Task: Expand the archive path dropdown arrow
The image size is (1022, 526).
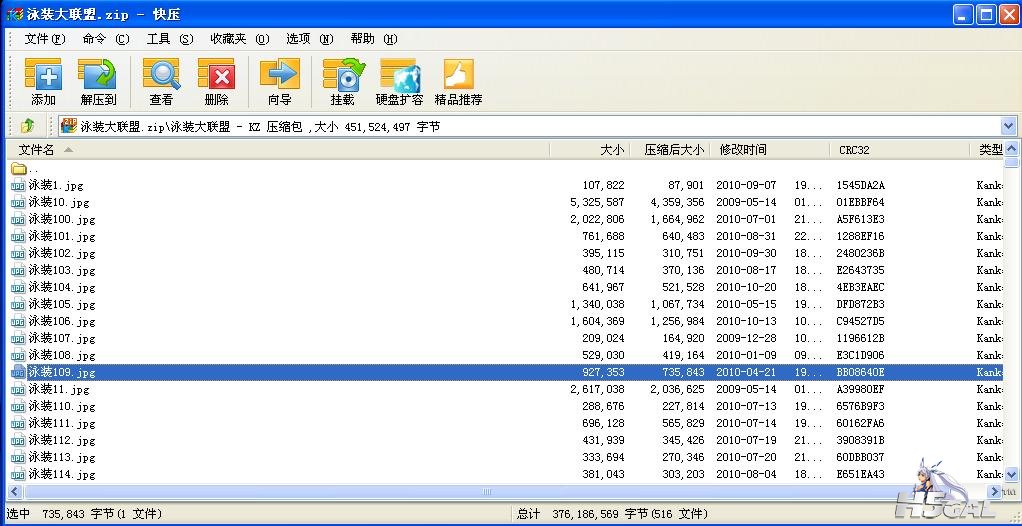Action: [1008, 126]
